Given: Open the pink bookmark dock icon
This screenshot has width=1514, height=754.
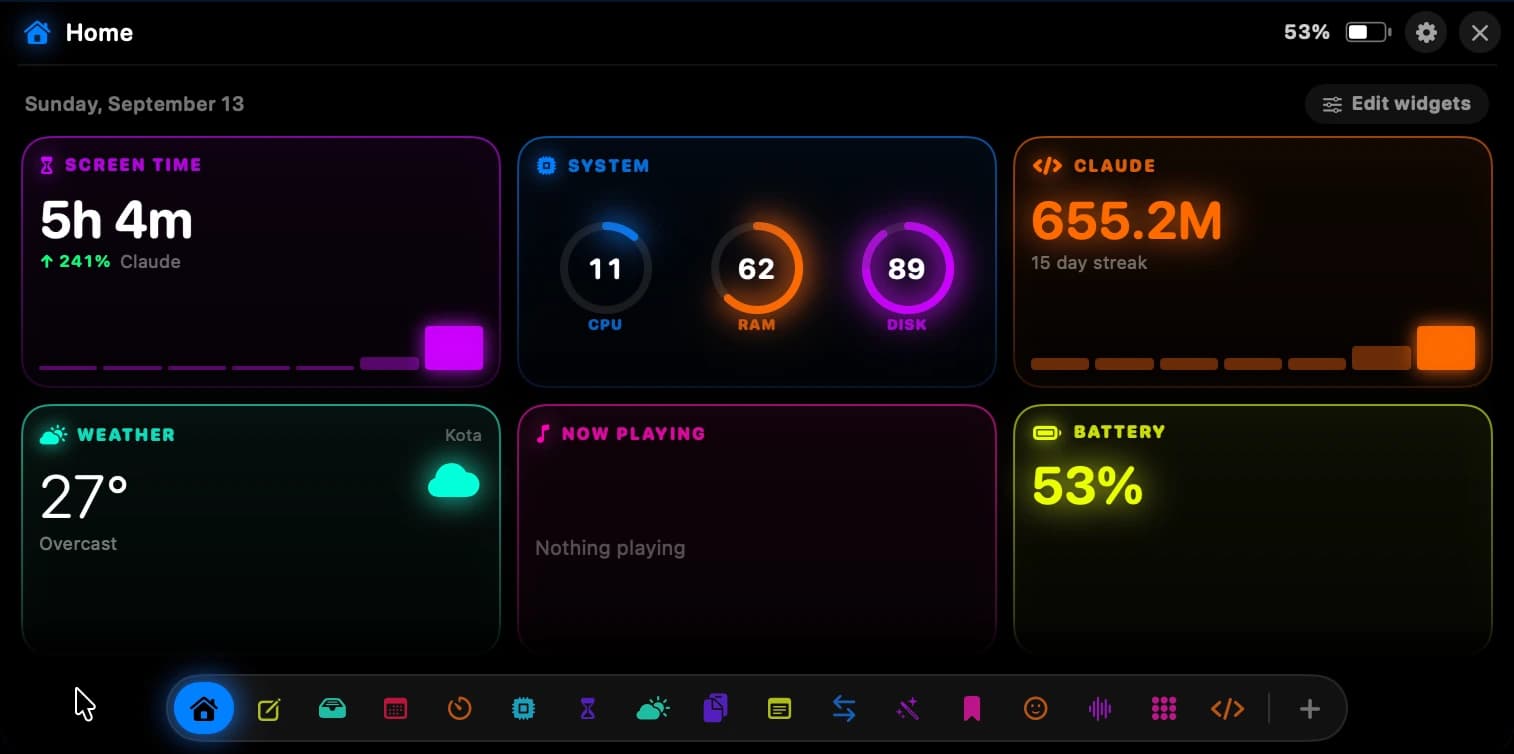Looking at the screenshot, I should coord(971,710).
